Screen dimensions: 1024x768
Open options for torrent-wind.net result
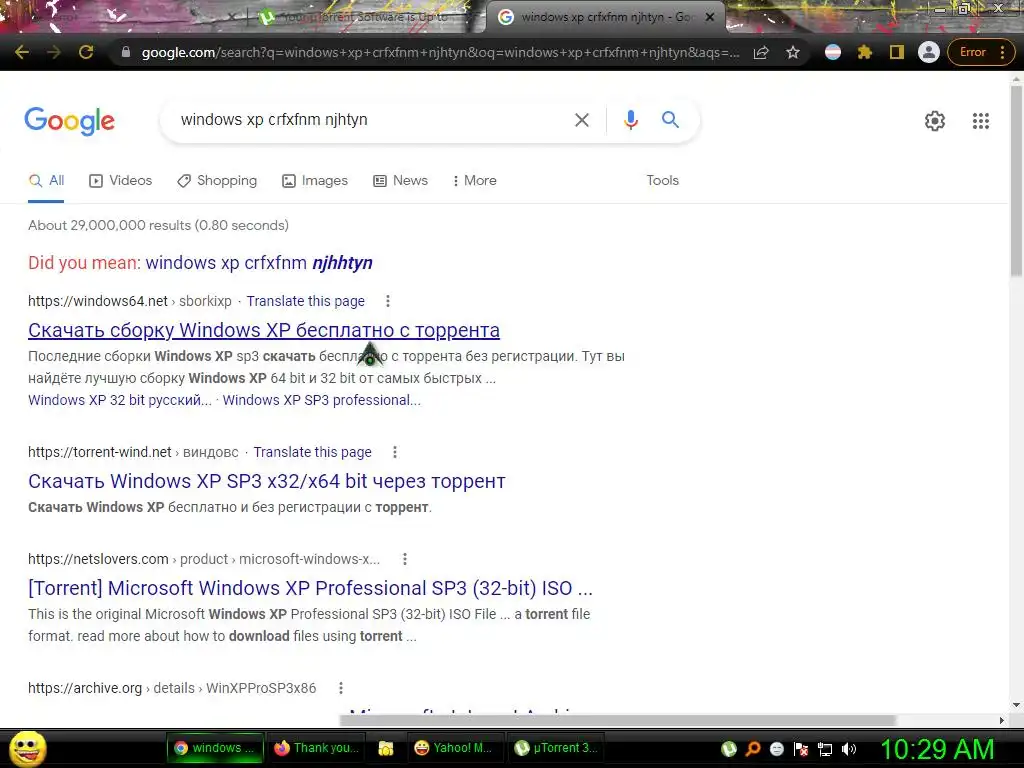(394, 452)
